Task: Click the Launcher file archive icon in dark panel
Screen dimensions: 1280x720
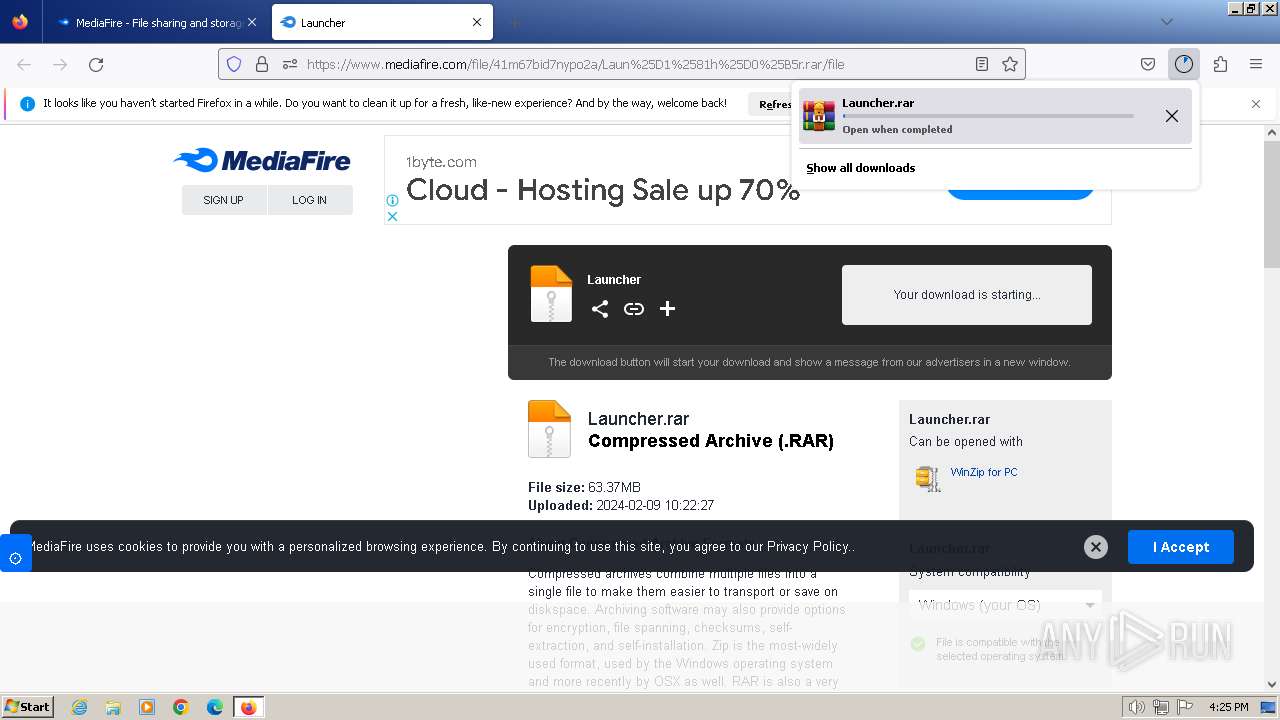Action: tap(551, 294)
